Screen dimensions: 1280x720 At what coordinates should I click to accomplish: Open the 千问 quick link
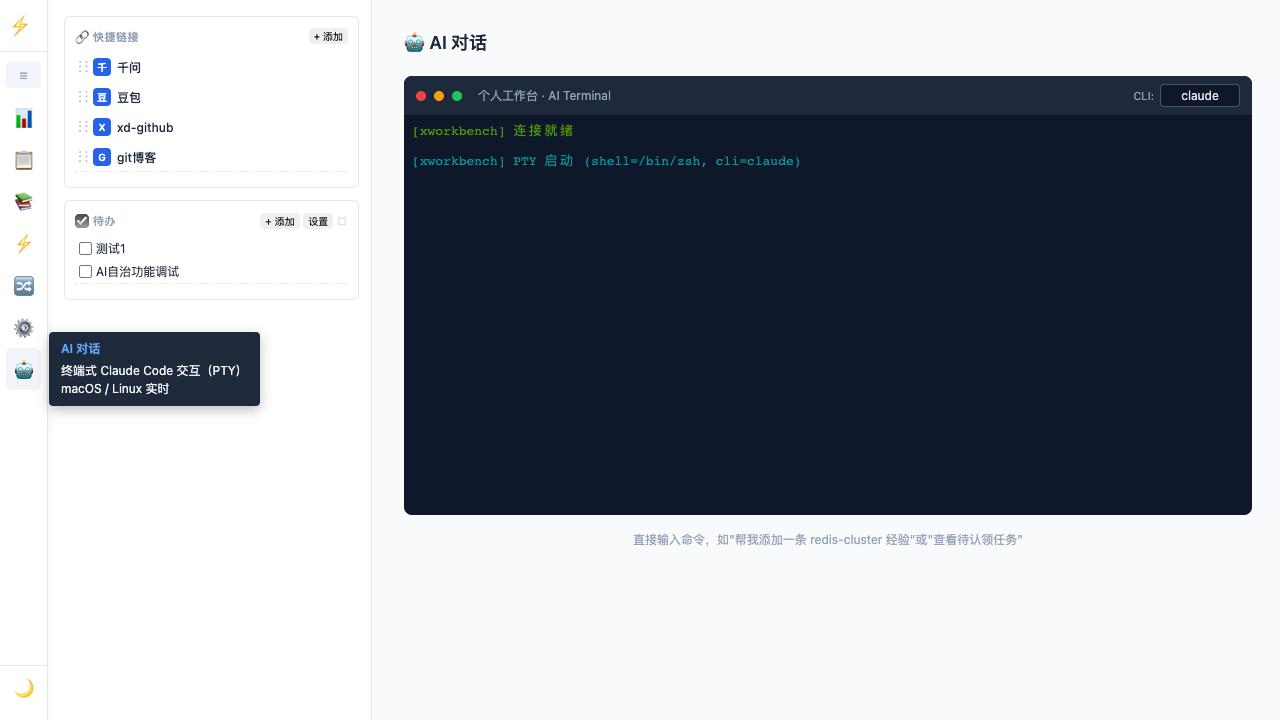pyautogui.click(x=129, y=68)
